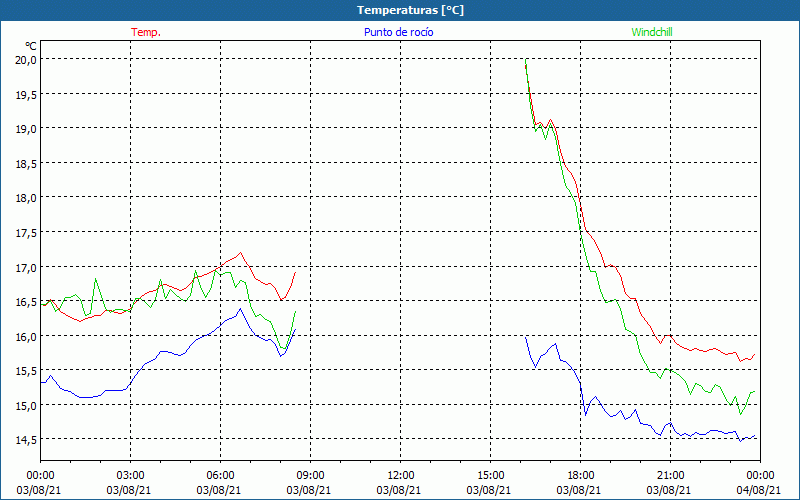
Task: Click the 12:00 time axis label
Action: 400,476
